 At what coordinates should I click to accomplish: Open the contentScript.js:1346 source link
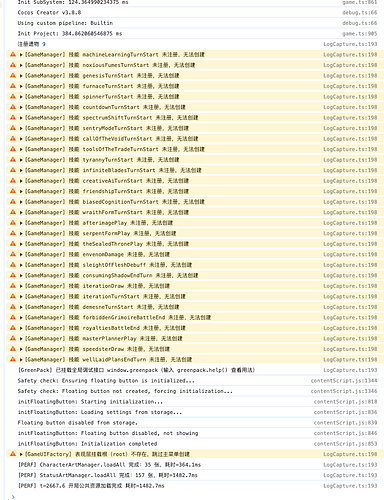[344, 391]
